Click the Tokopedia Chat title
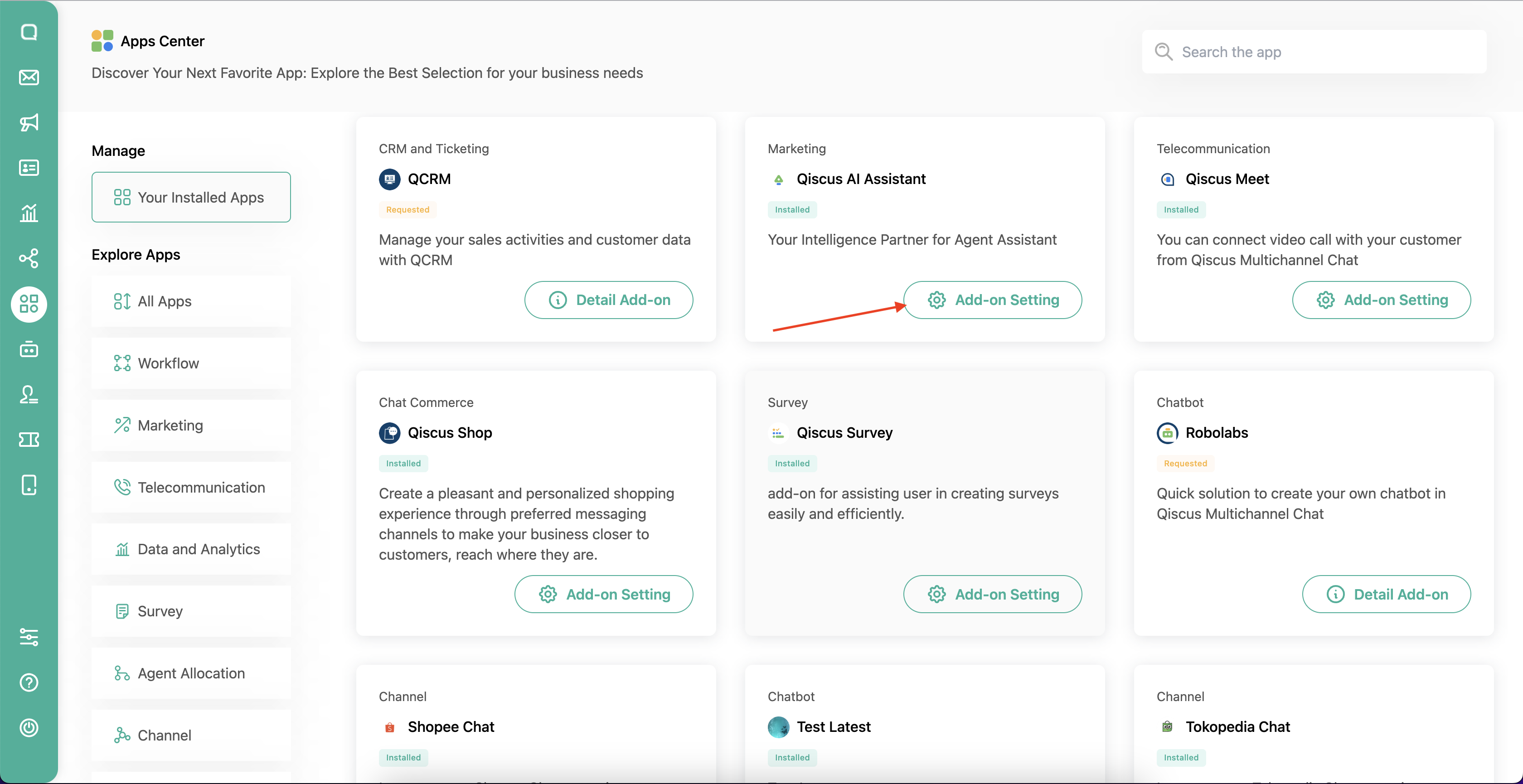Image resolution: width=1523 pixels, height=784 pixels. [1238, 727]
